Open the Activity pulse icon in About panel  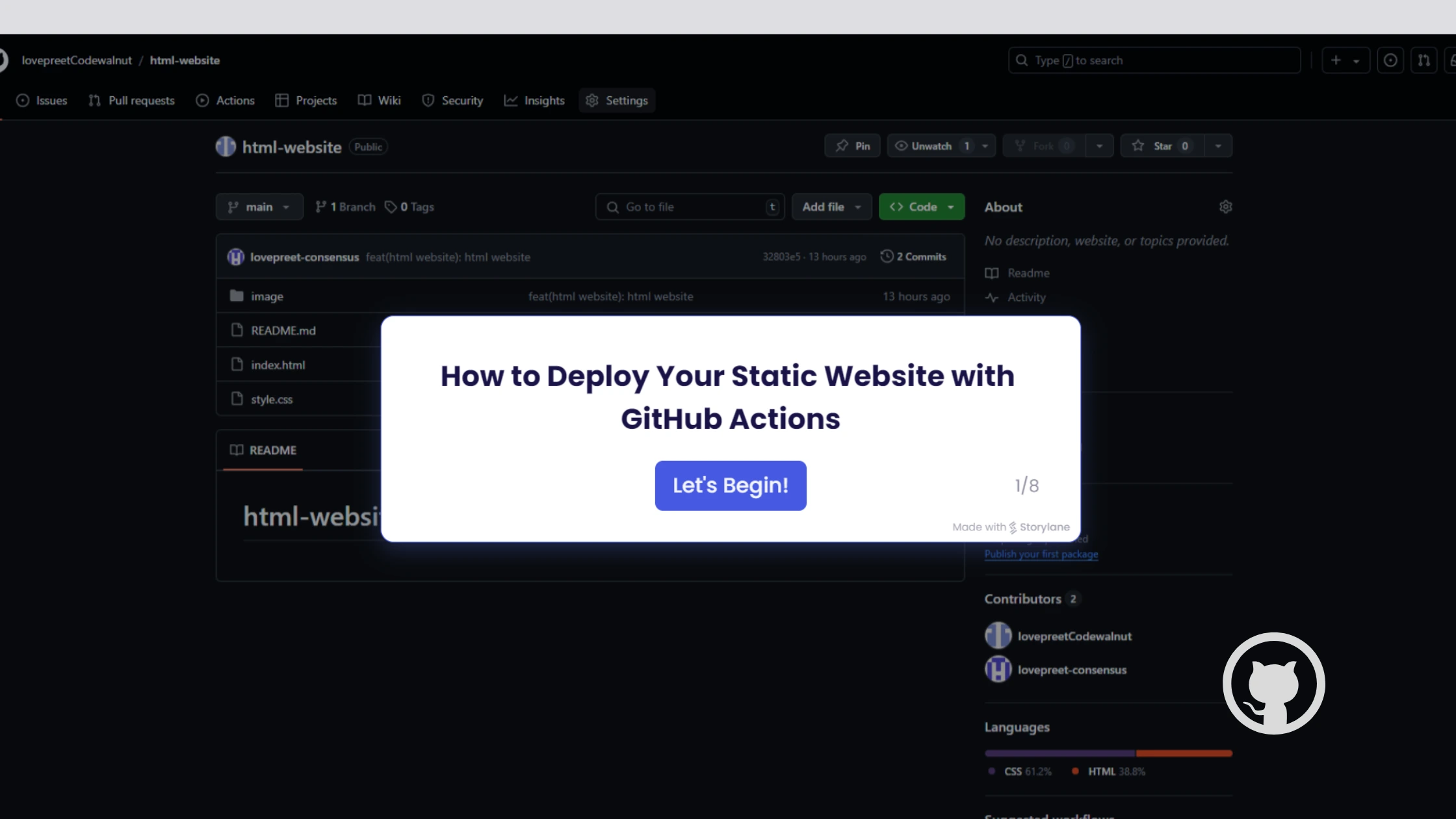pos(992,297)
